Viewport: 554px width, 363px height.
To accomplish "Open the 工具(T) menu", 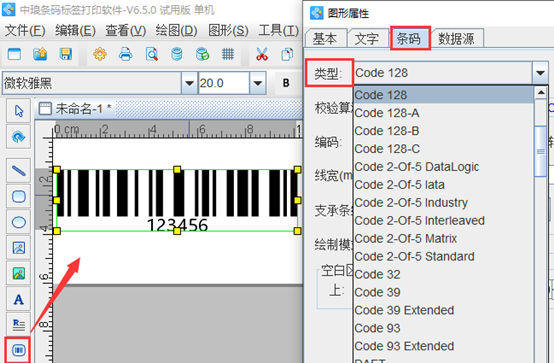I will click(278, 31).
